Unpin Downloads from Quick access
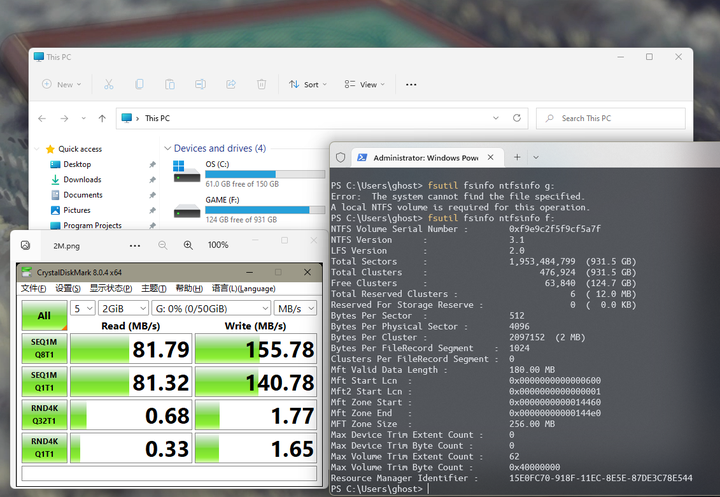 (152, 180)
